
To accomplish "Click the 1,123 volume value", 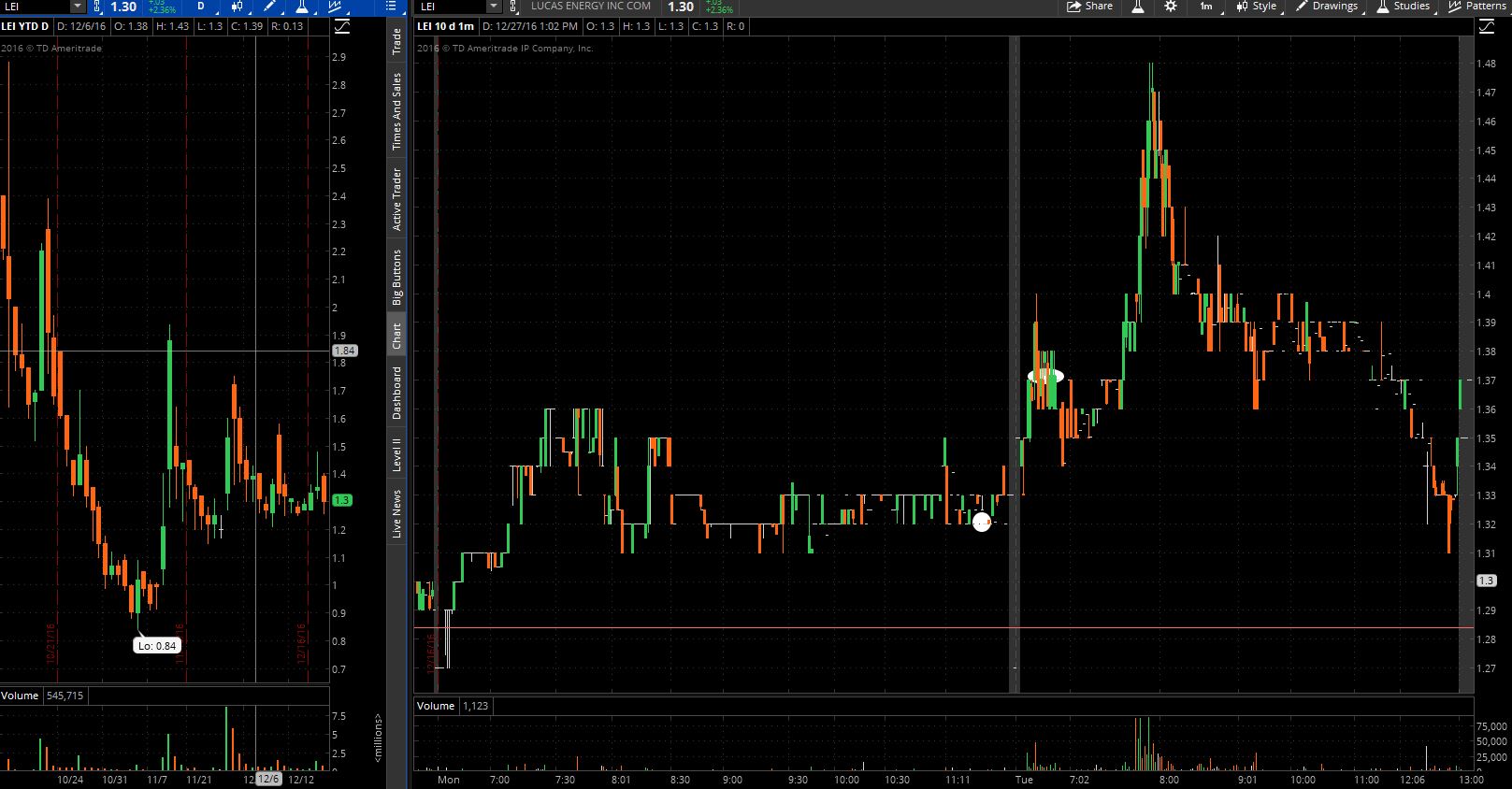I will pyautogui.click(x=475, y=706).
